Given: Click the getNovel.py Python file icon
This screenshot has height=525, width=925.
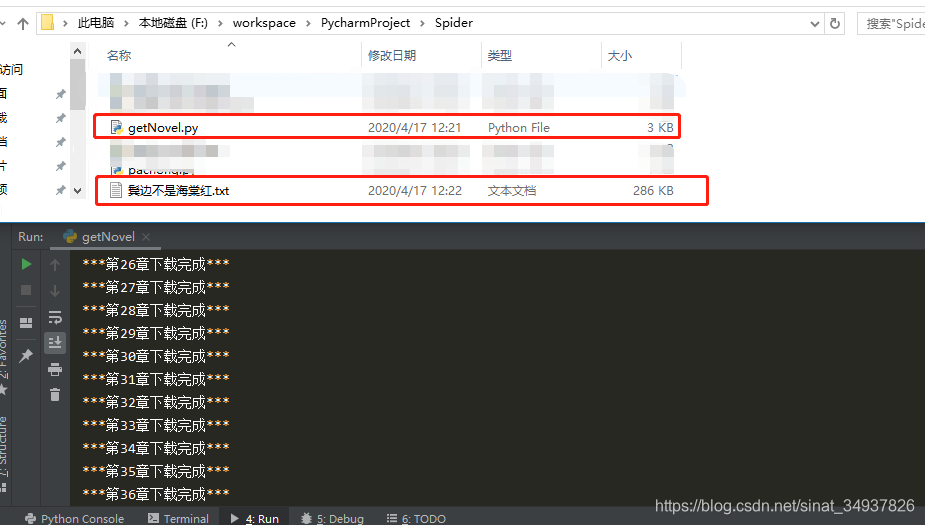Looking at the screenshot, I should coord(116,127).
